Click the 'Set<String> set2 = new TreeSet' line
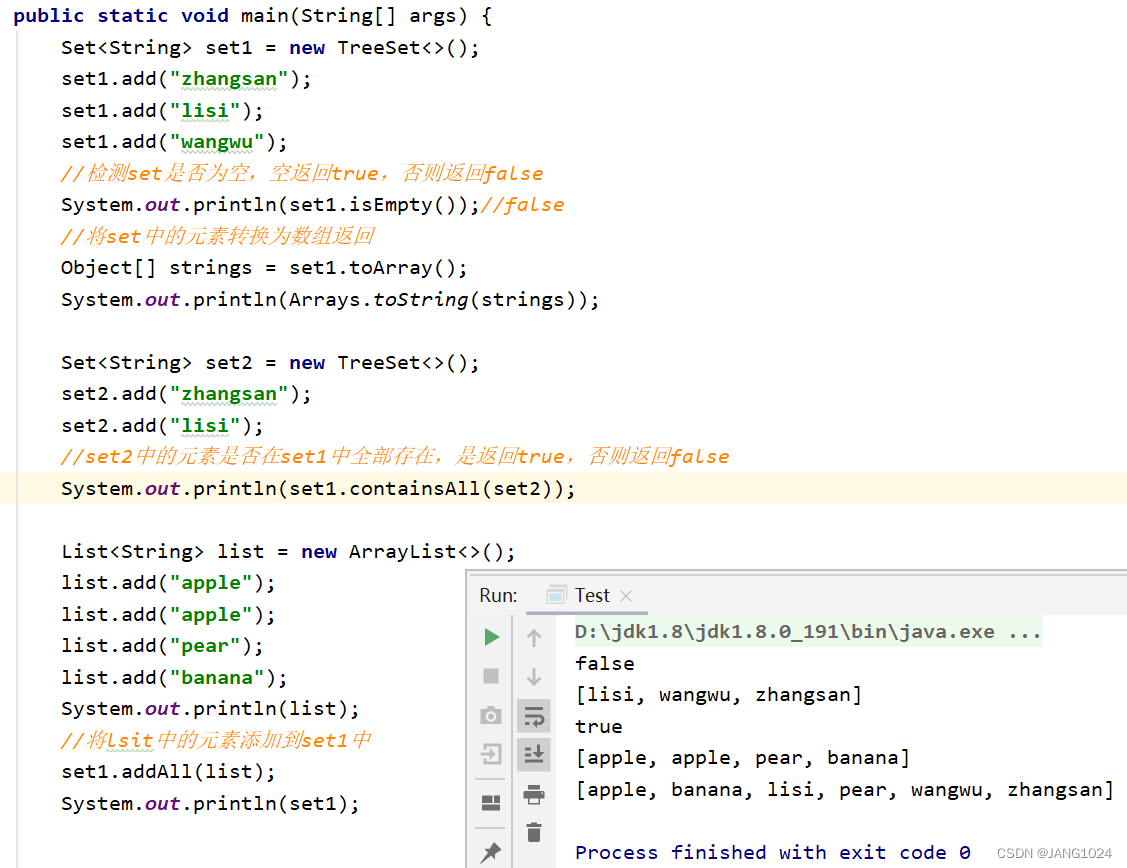This screenshot has width=1127, height=868. point(270,363)
